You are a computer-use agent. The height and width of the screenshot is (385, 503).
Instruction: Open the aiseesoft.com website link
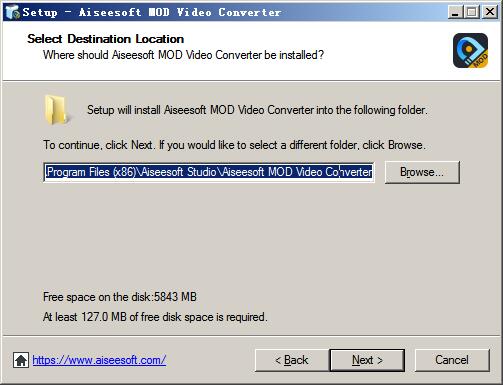tap(99, 360)
